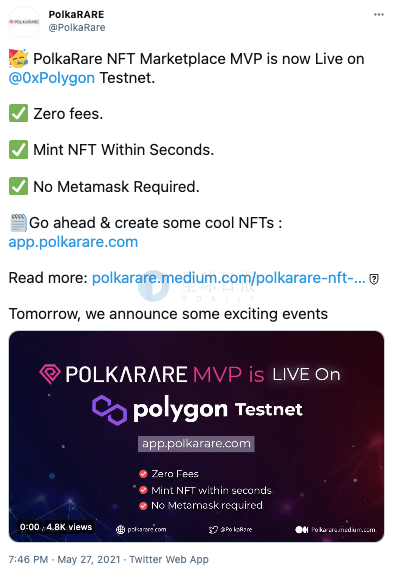Open the PolkaRARE display name
Viewport: 393px width, 572px height.
(x=76, y=14)
